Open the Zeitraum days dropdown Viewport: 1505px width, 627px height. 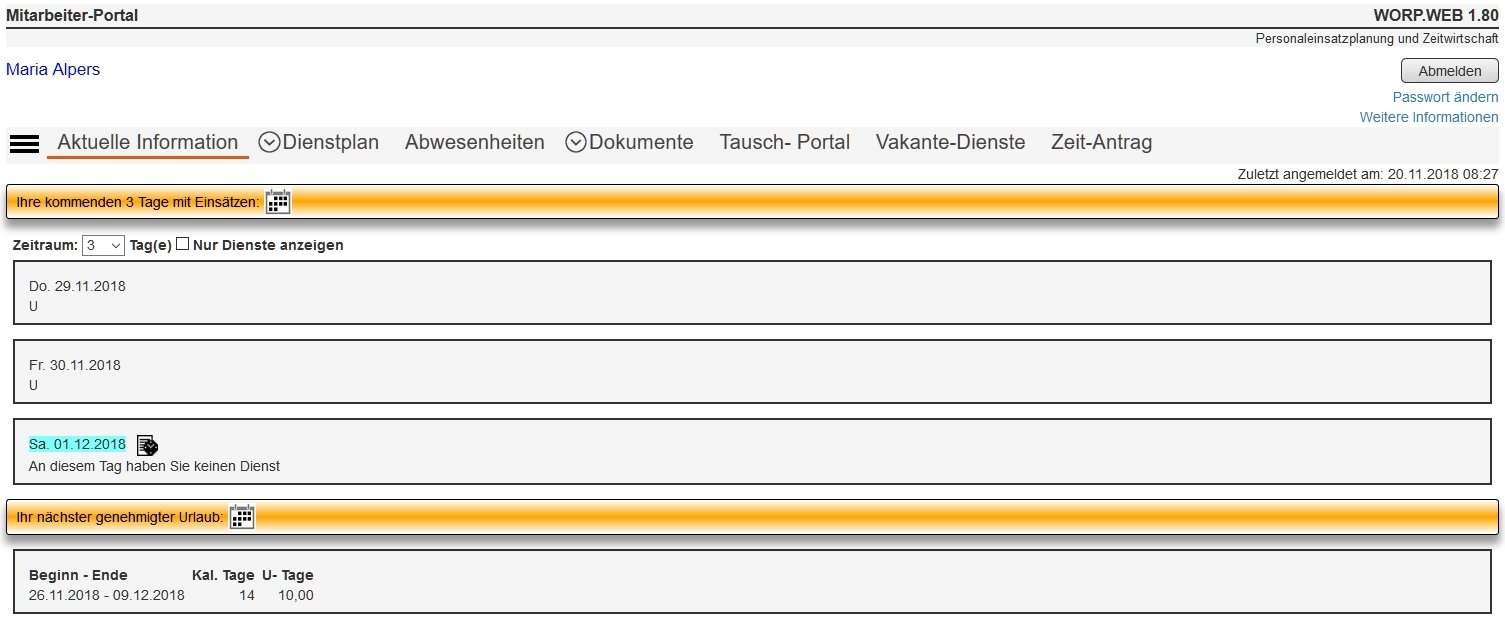pos(103,245)
